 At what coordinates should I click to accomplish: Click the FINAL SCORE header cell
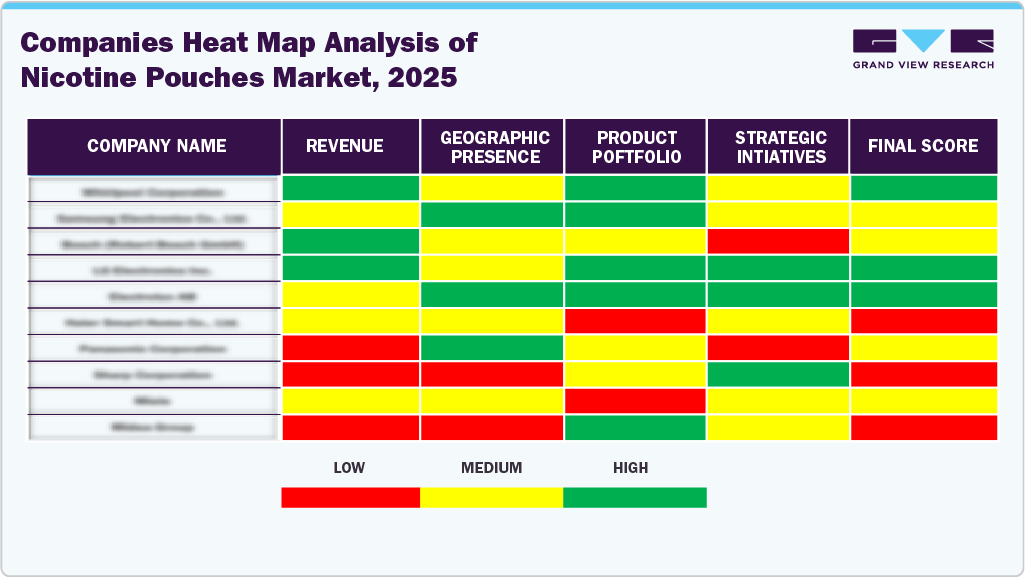pyautogui.click(x=922, y=146)
